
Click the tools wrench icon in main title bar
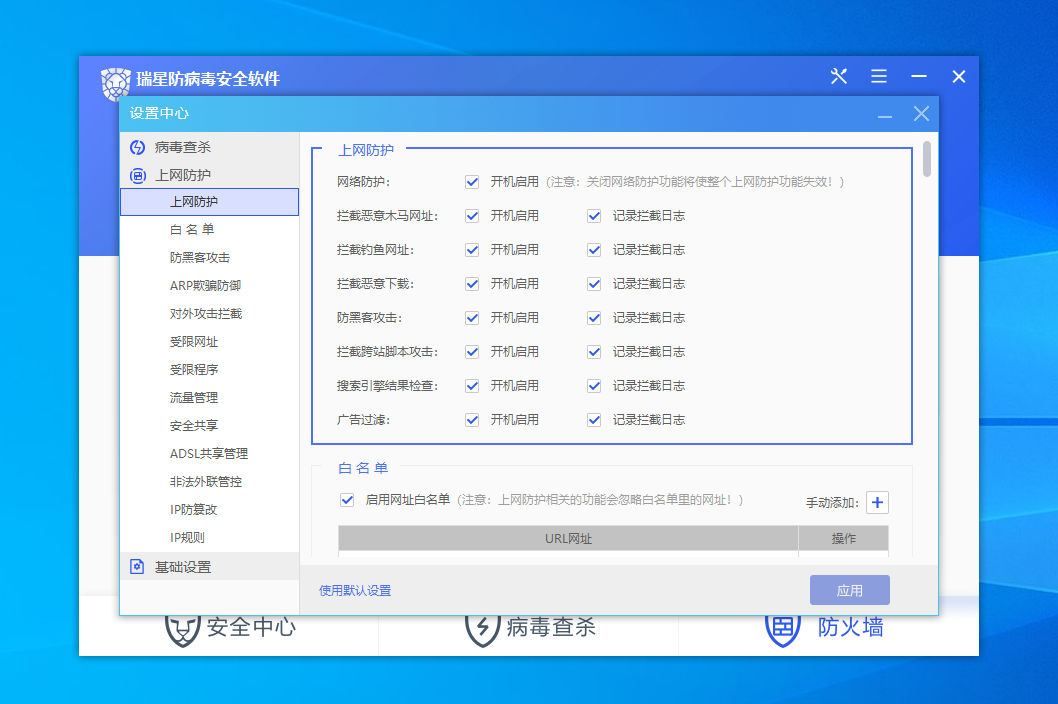point(839,77)
